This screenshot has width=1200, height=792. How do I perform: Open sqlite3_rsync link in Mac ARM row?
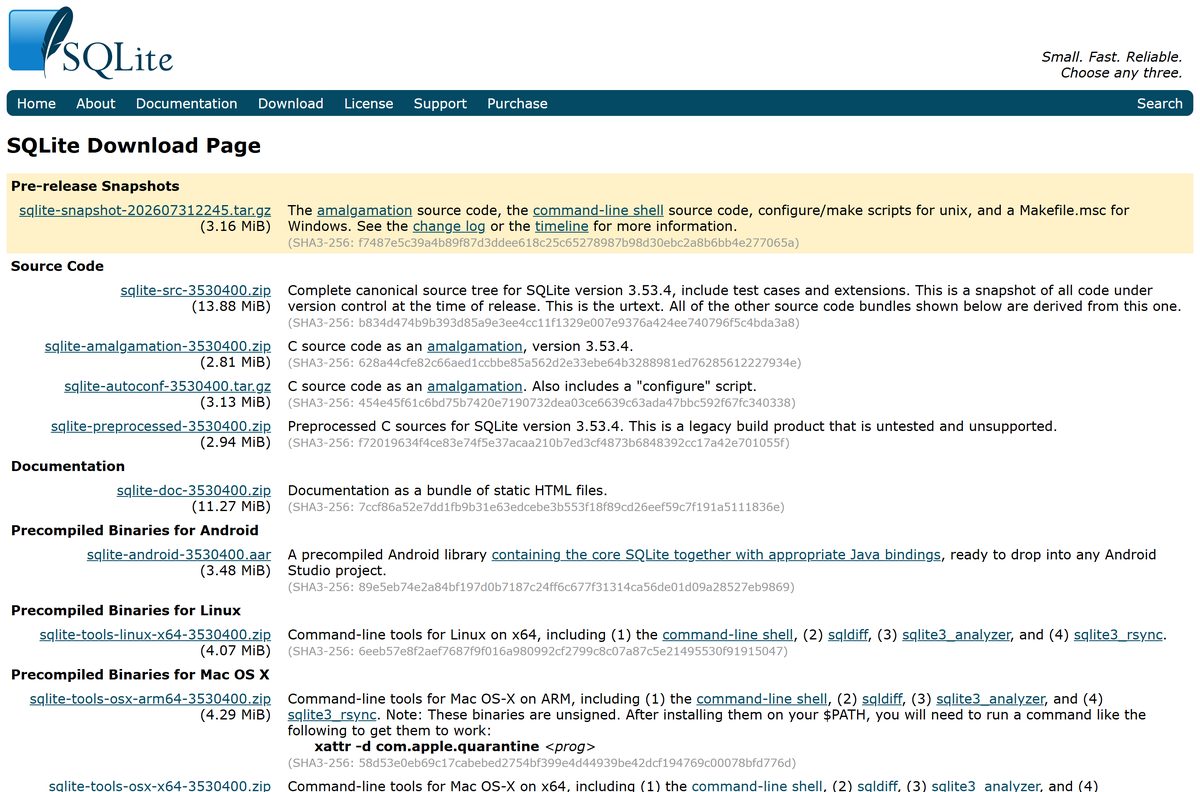point(333,714)
